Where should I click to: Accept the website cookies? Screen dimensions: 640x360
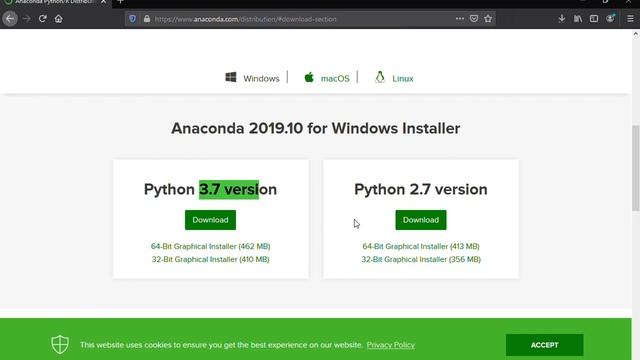tap(544, 345)
